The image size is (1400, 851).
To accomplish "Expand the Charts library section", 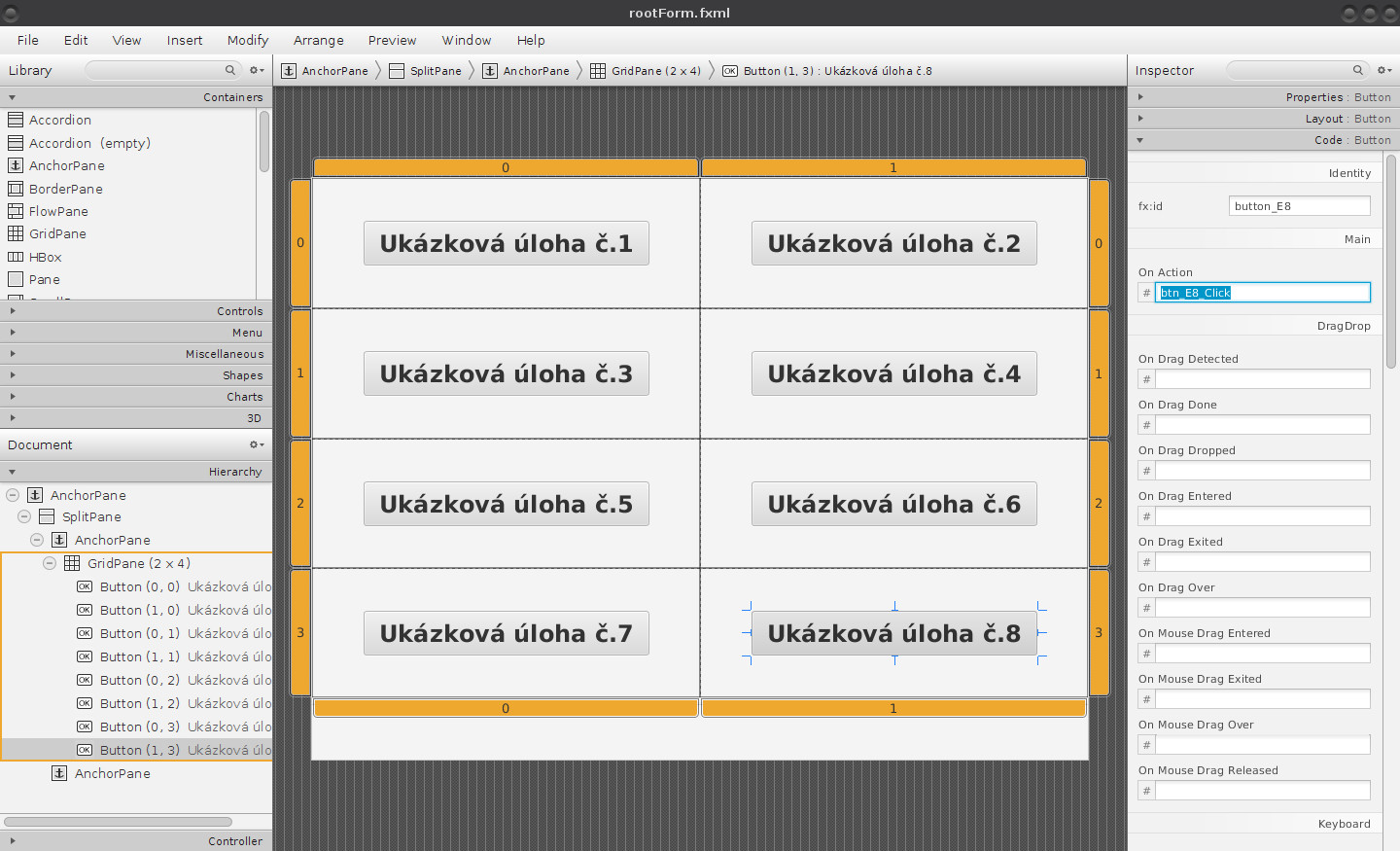I will [x=135, y=397].
